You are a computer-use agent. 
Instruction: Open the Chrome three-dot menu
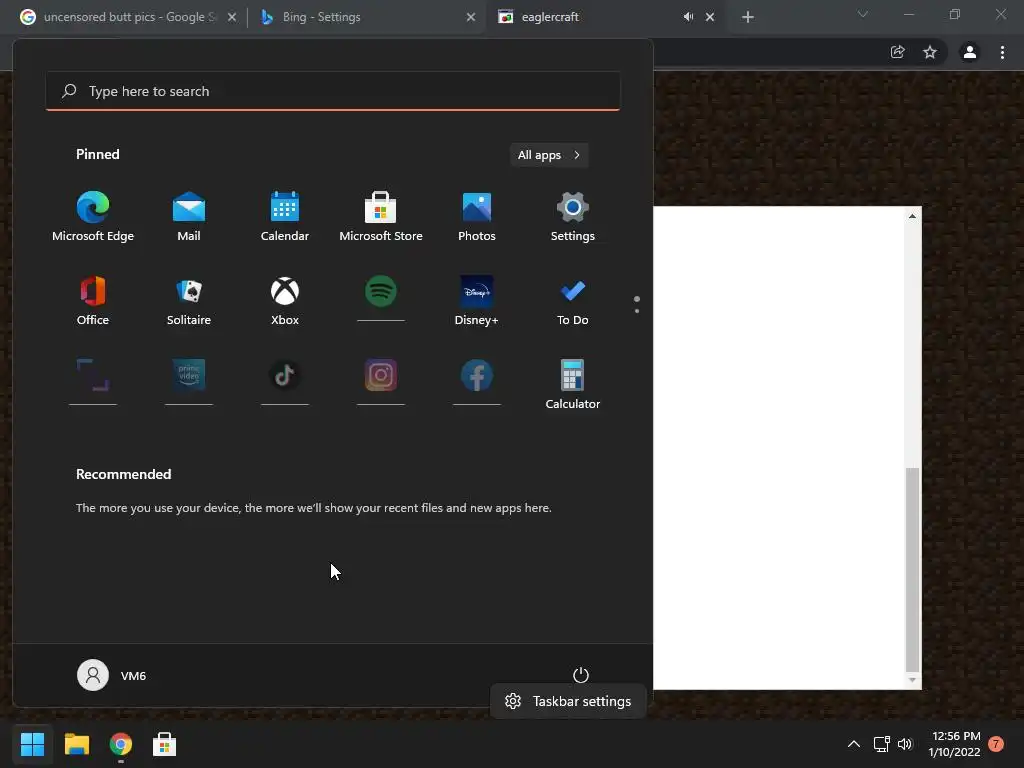pyautogui.click(x=1002, y=52)
